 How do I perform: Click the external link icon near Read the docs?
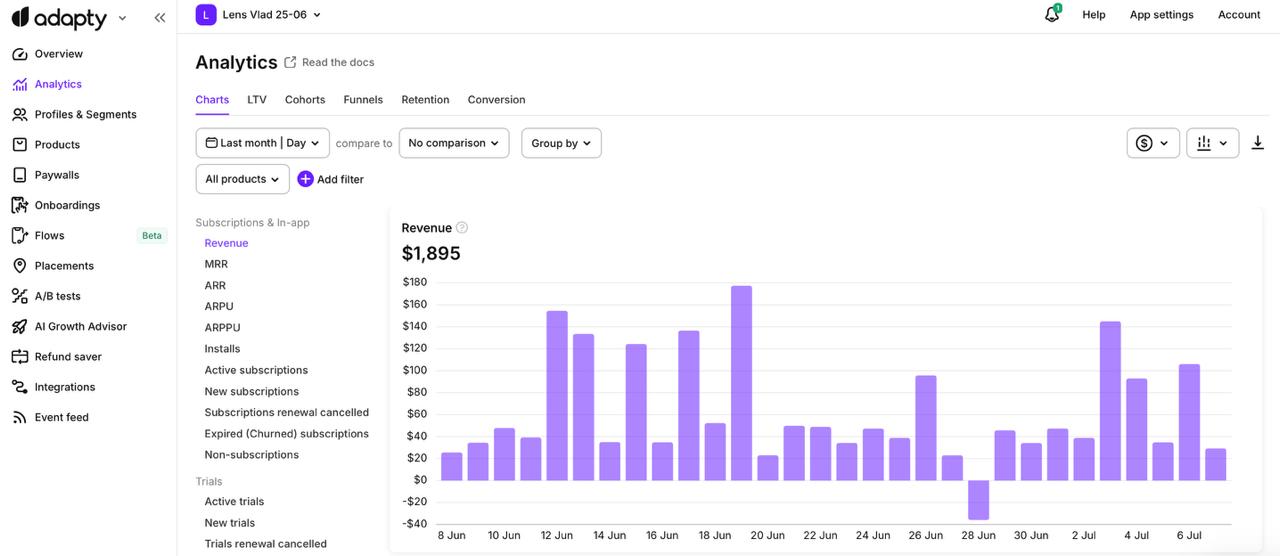(290, 62)
